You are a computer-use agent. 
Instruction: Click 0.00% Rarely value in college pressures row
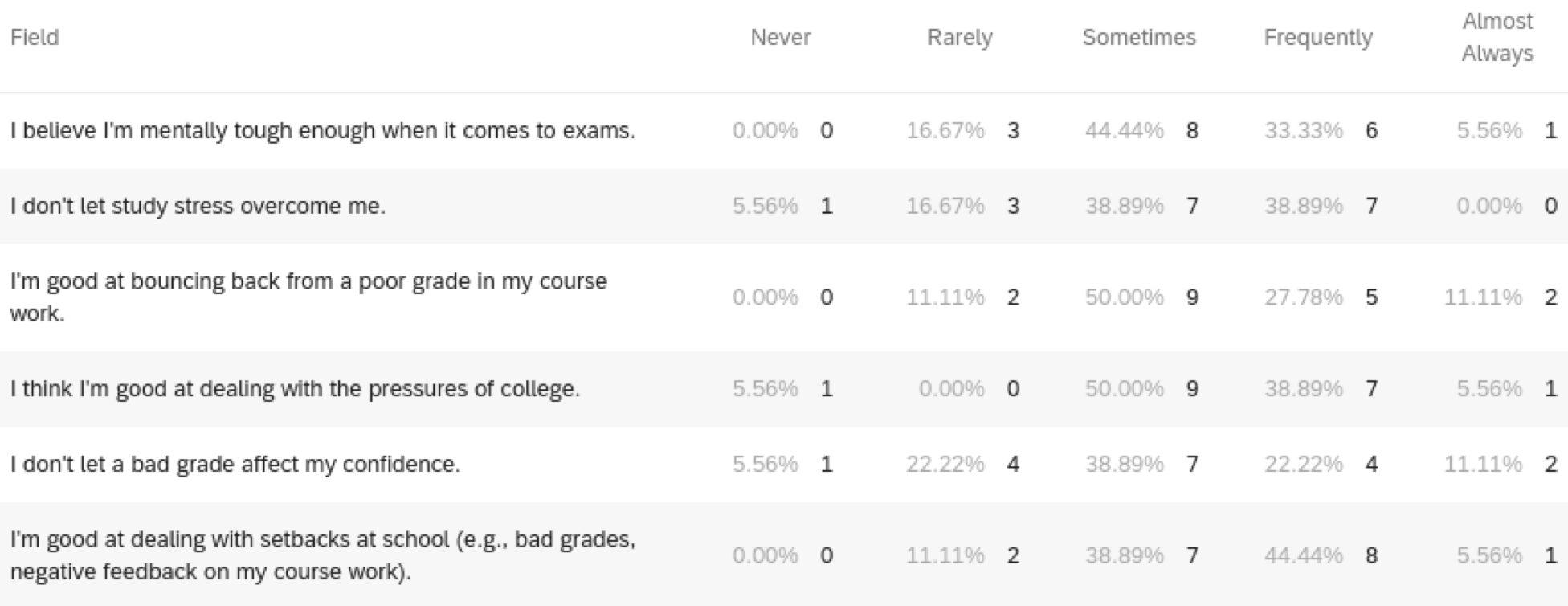coord(951,389)
